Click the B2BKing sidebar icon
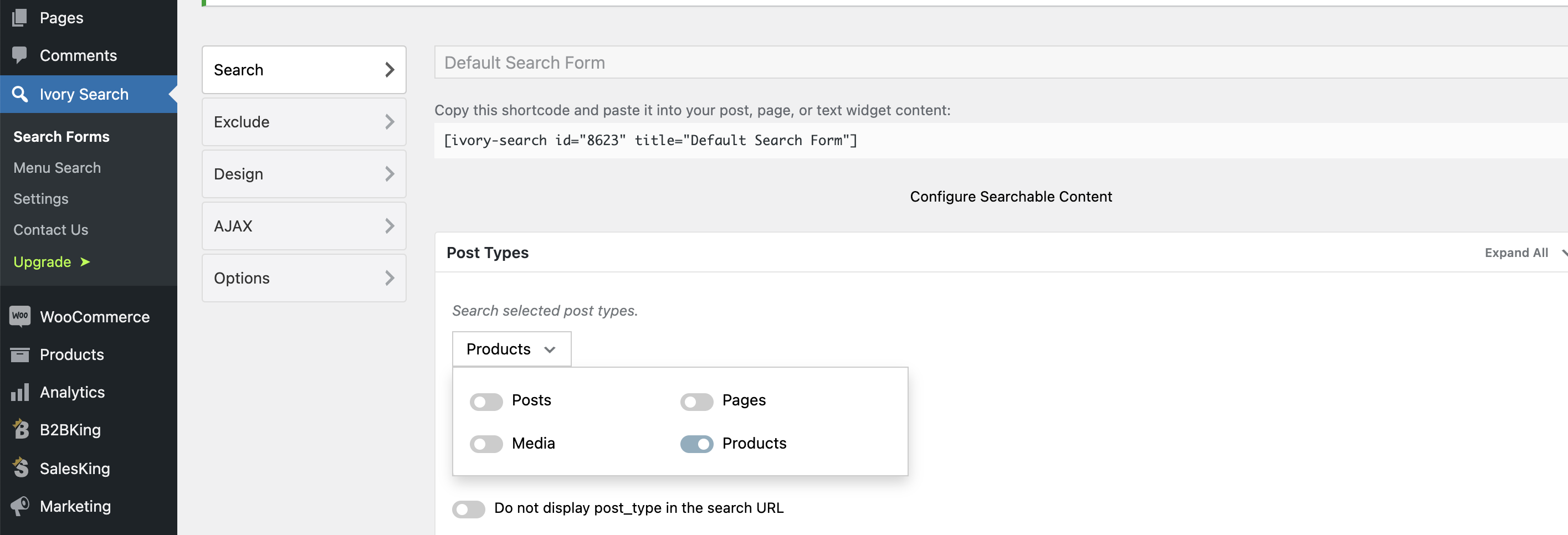 [20, 429]
